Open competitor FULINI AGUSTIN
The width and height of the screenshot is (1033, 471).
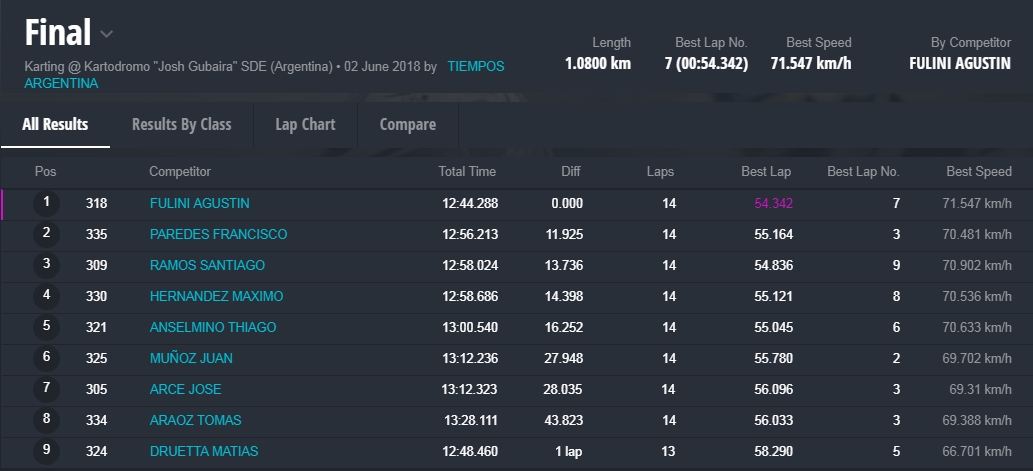(199, 204)
